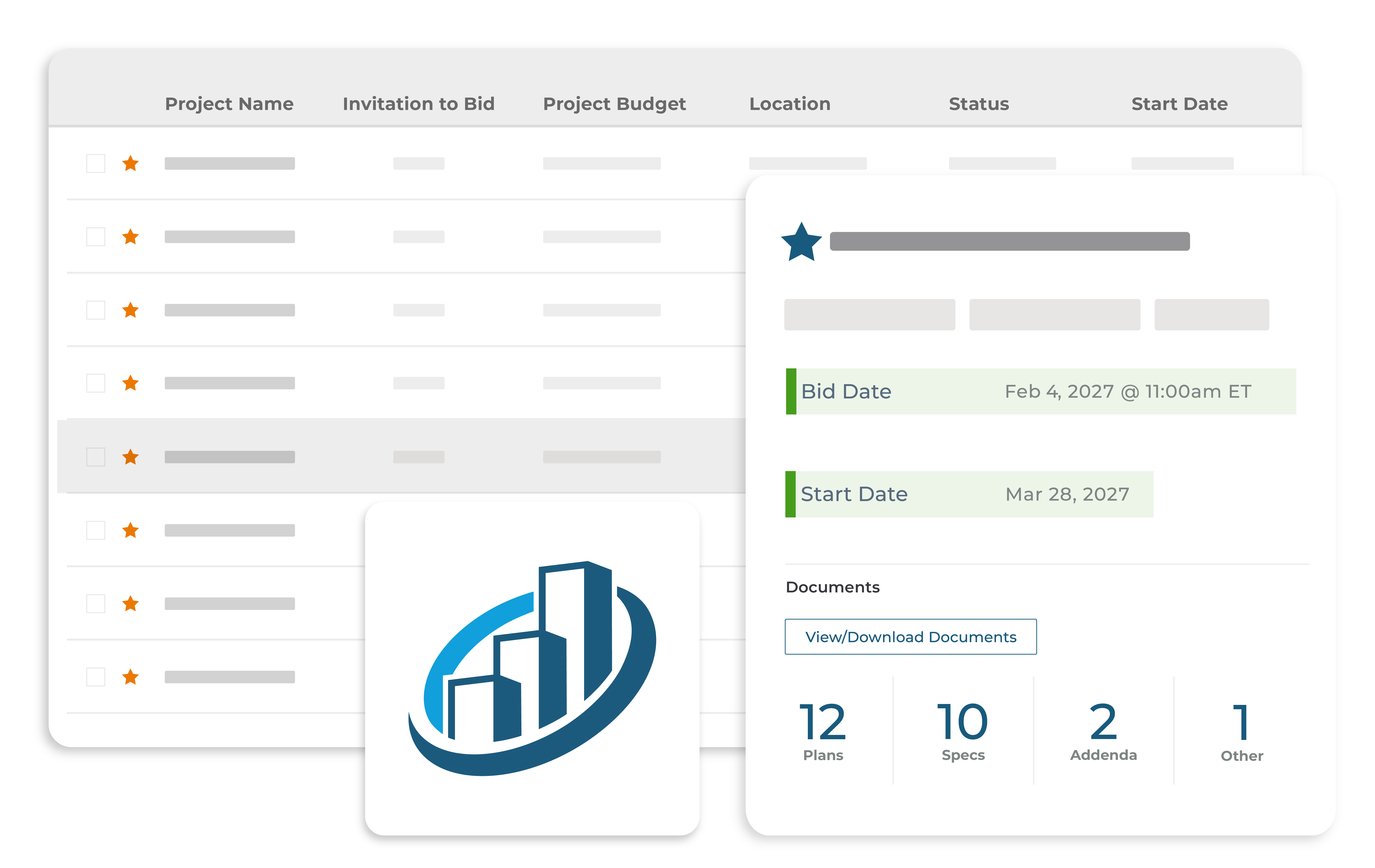Click the 2 Addenda count
This screenshot has height=868, width=1375.
pos(1103,732)
